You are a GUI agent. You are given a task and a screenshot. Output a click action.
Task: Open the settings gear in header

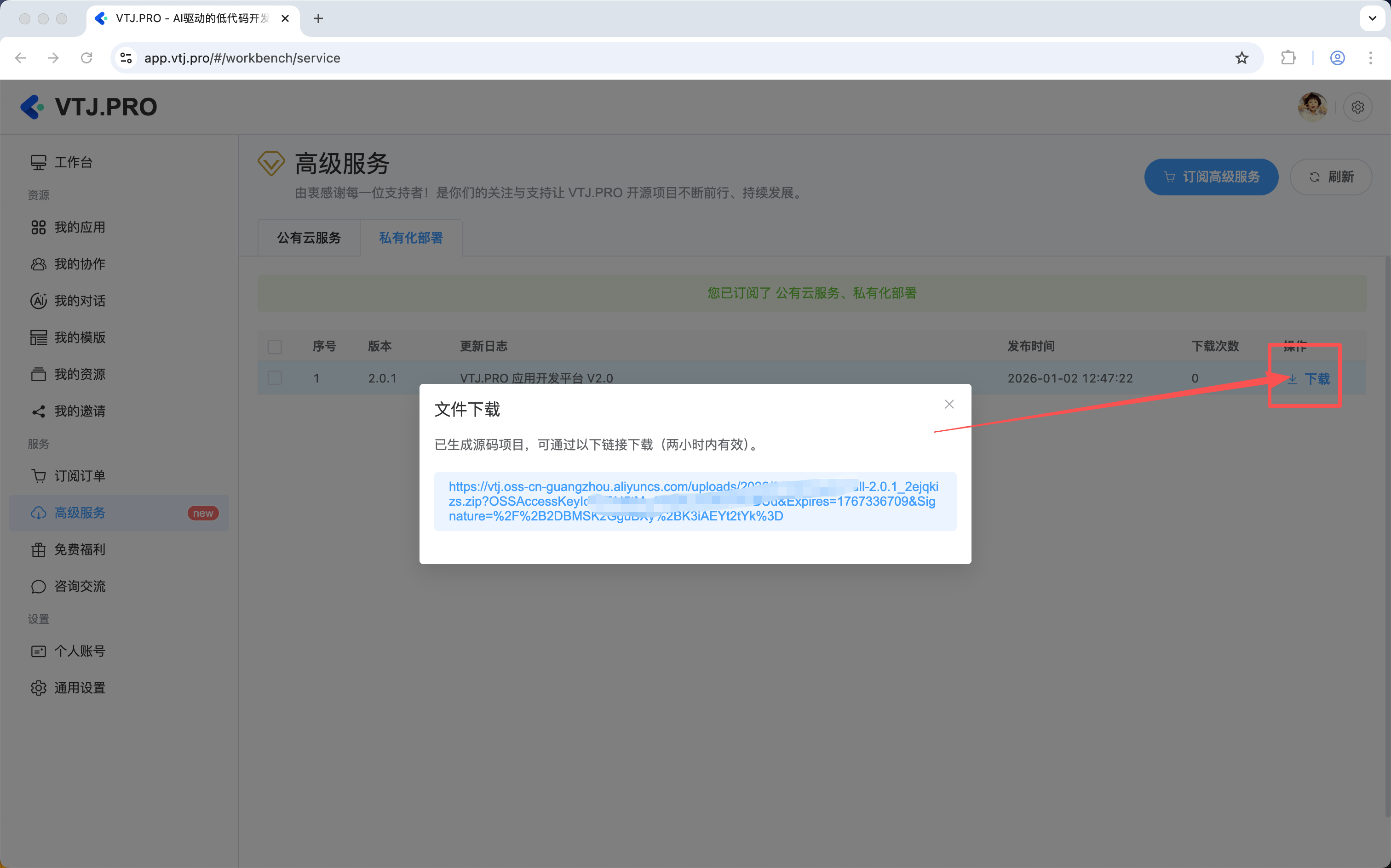1357,108
